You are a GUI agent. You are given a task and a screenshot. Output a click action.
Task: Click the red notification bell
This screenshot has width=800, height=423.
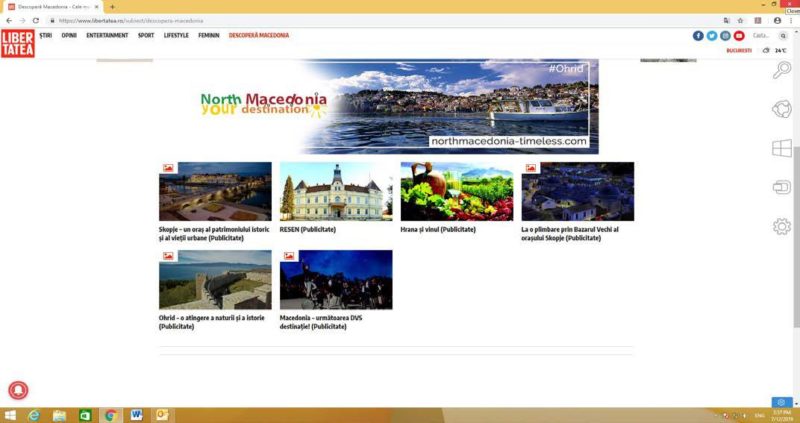point(18,390)
